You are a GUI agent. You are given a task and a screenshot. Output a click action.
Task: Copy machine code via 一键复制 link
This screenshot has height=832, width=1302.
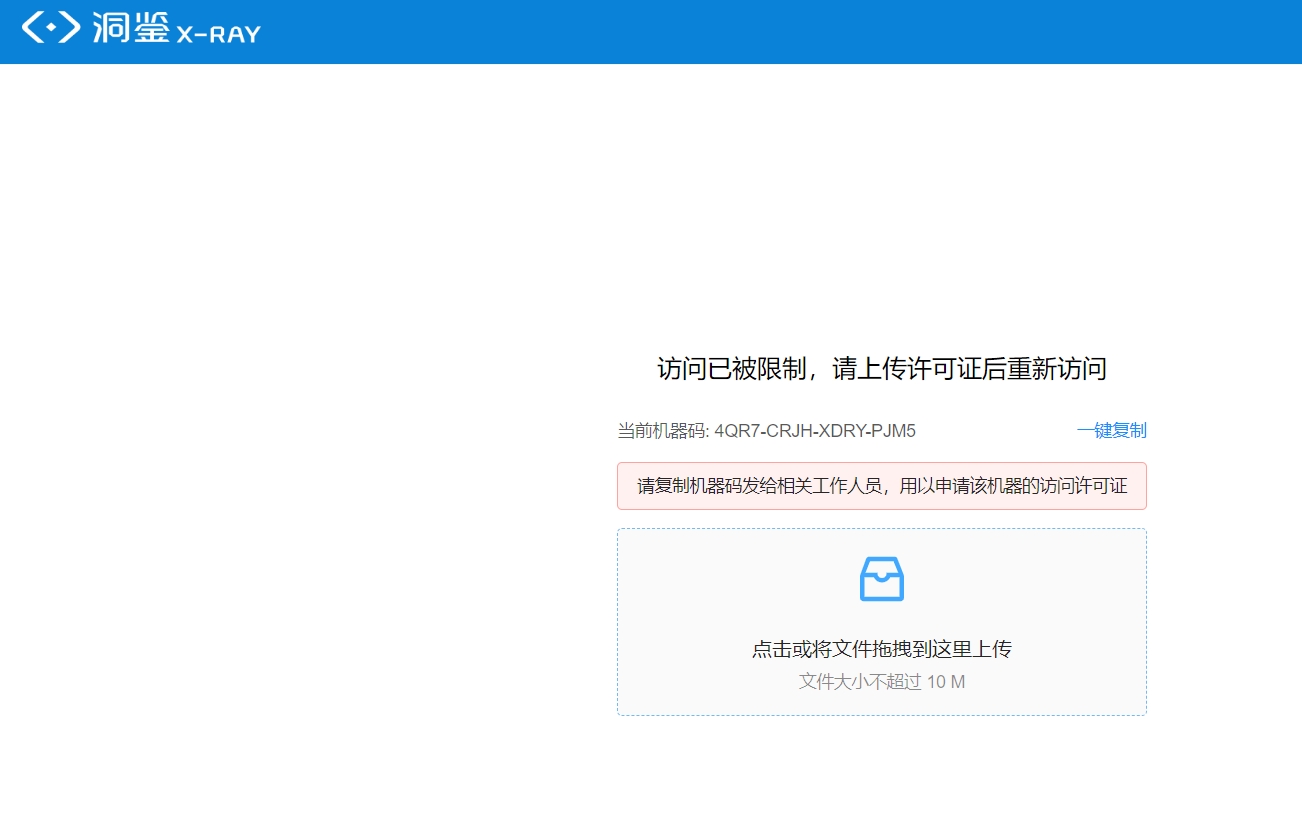click(1111, 431)
